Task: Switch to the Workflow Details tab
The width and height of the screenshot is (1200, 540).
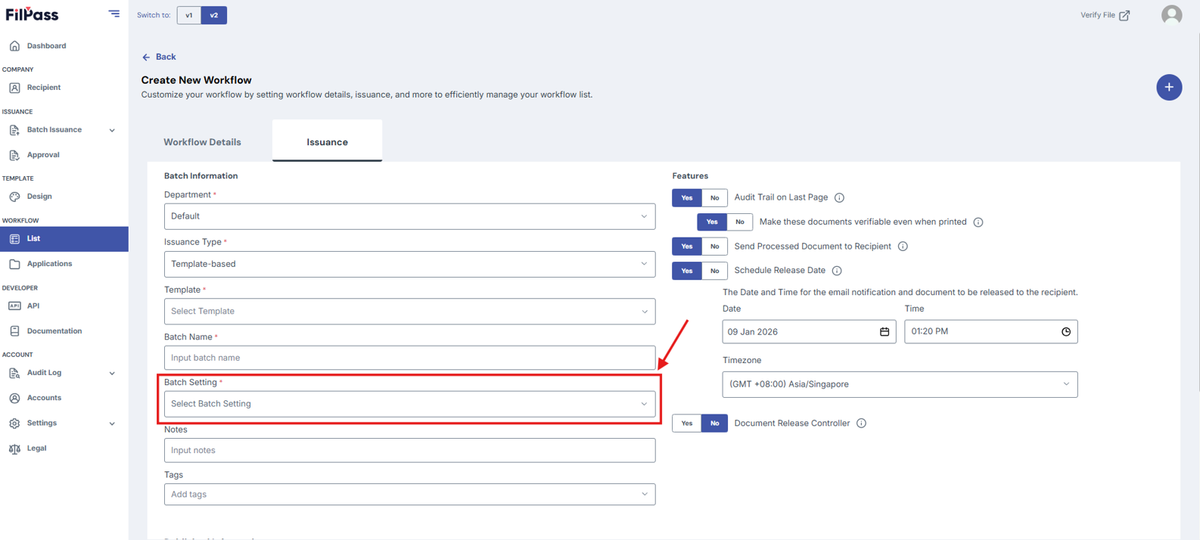Action: 202,142
